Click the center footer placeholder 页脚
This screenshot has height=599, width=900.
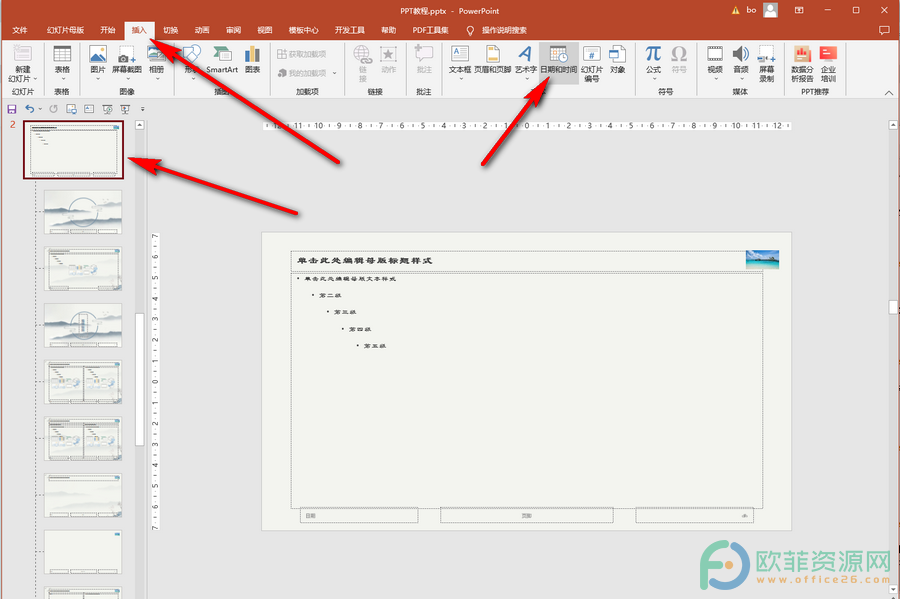pyautogui.click(x=526, y=515)
